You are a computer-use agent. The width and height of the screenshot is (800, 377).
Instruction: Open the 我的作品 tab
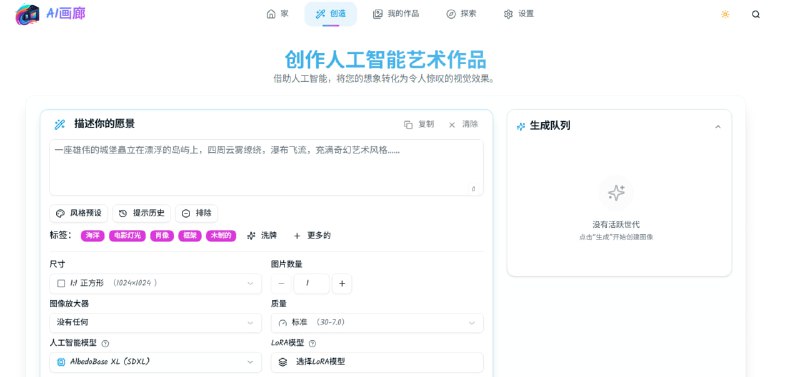(x=396, y=14)
